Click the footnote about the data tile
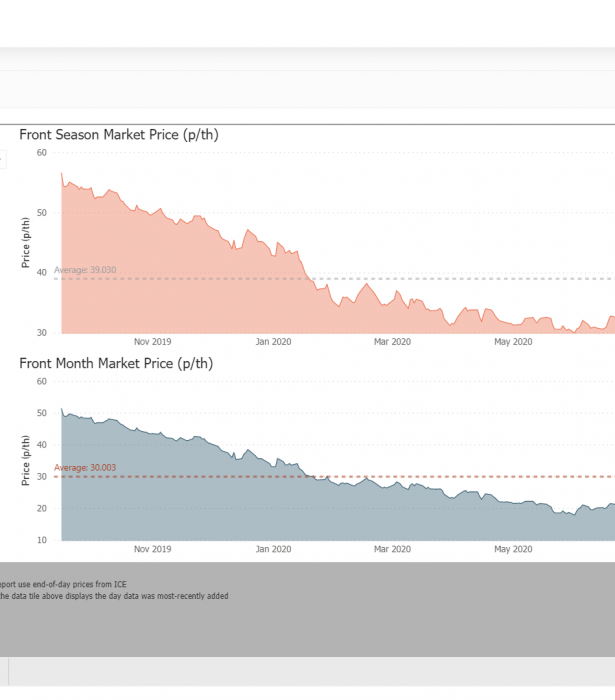Screen dimensions: 615x700 [113, 596]
